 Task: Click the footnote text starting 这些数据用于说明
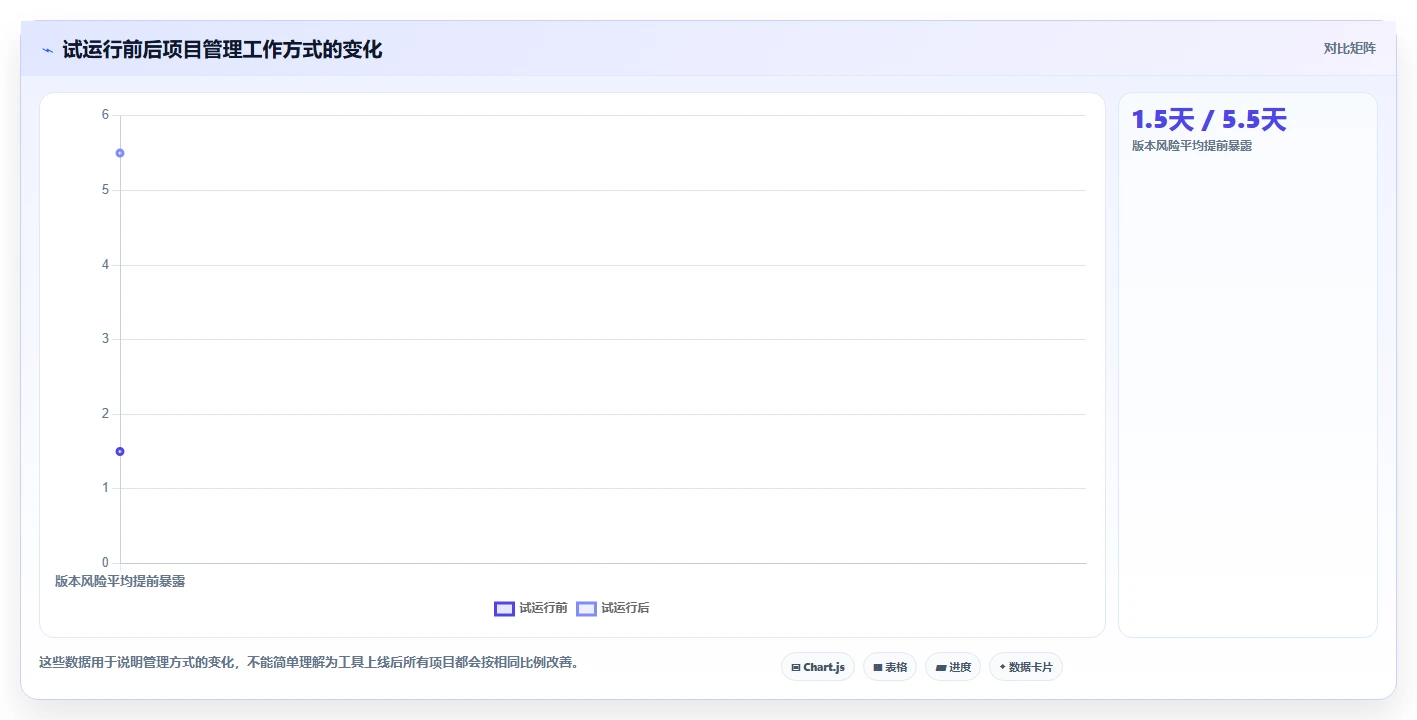pyautogui.click(x=309, y=662)
